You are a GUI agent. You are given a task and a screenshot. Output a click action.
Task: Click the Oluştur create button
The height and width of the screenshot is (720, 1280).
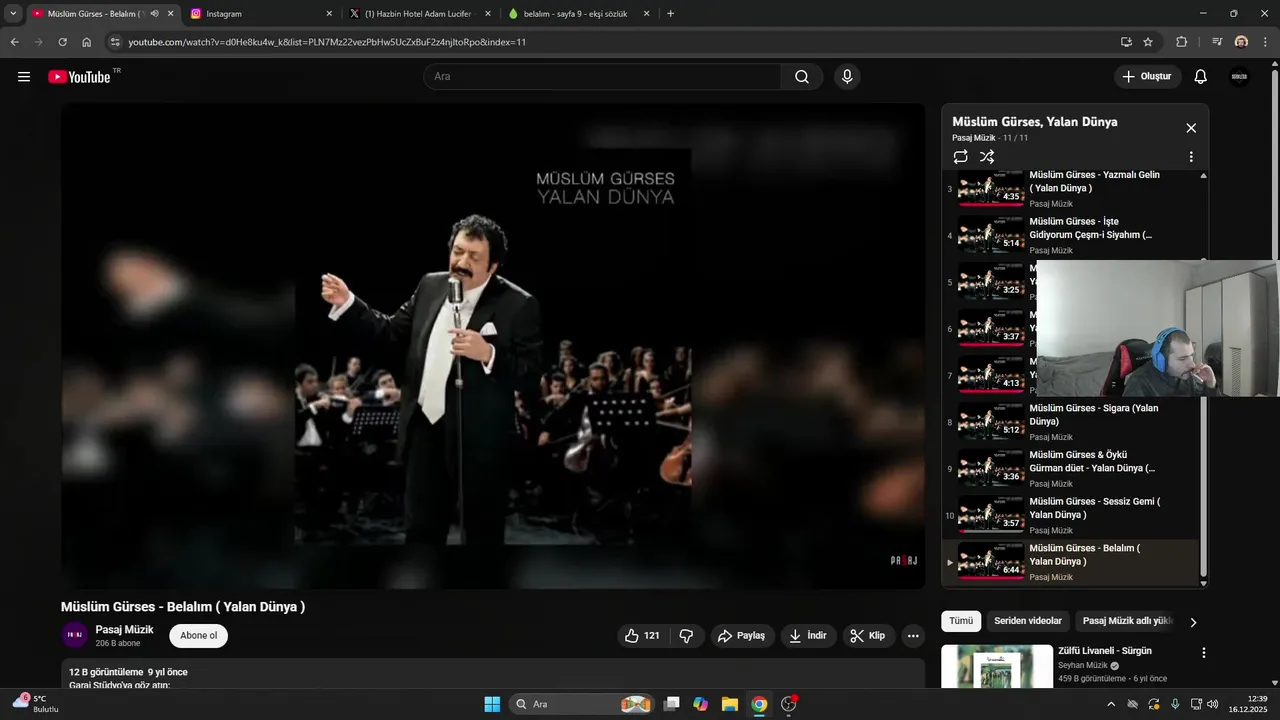(1148, 77)
